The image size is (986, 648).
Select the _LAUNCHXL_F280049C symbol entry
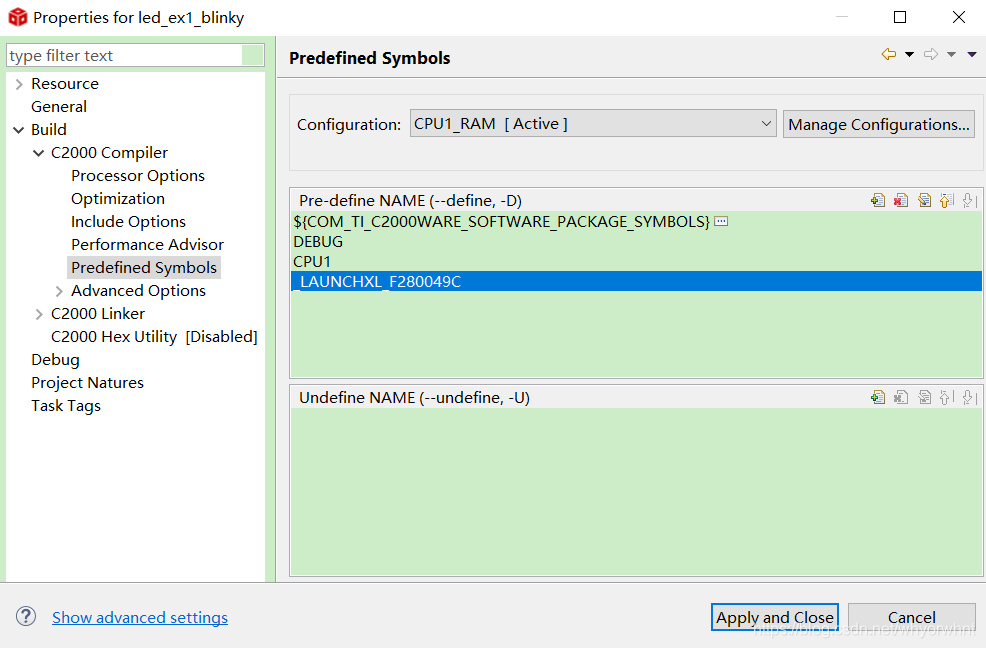[636, 281]
